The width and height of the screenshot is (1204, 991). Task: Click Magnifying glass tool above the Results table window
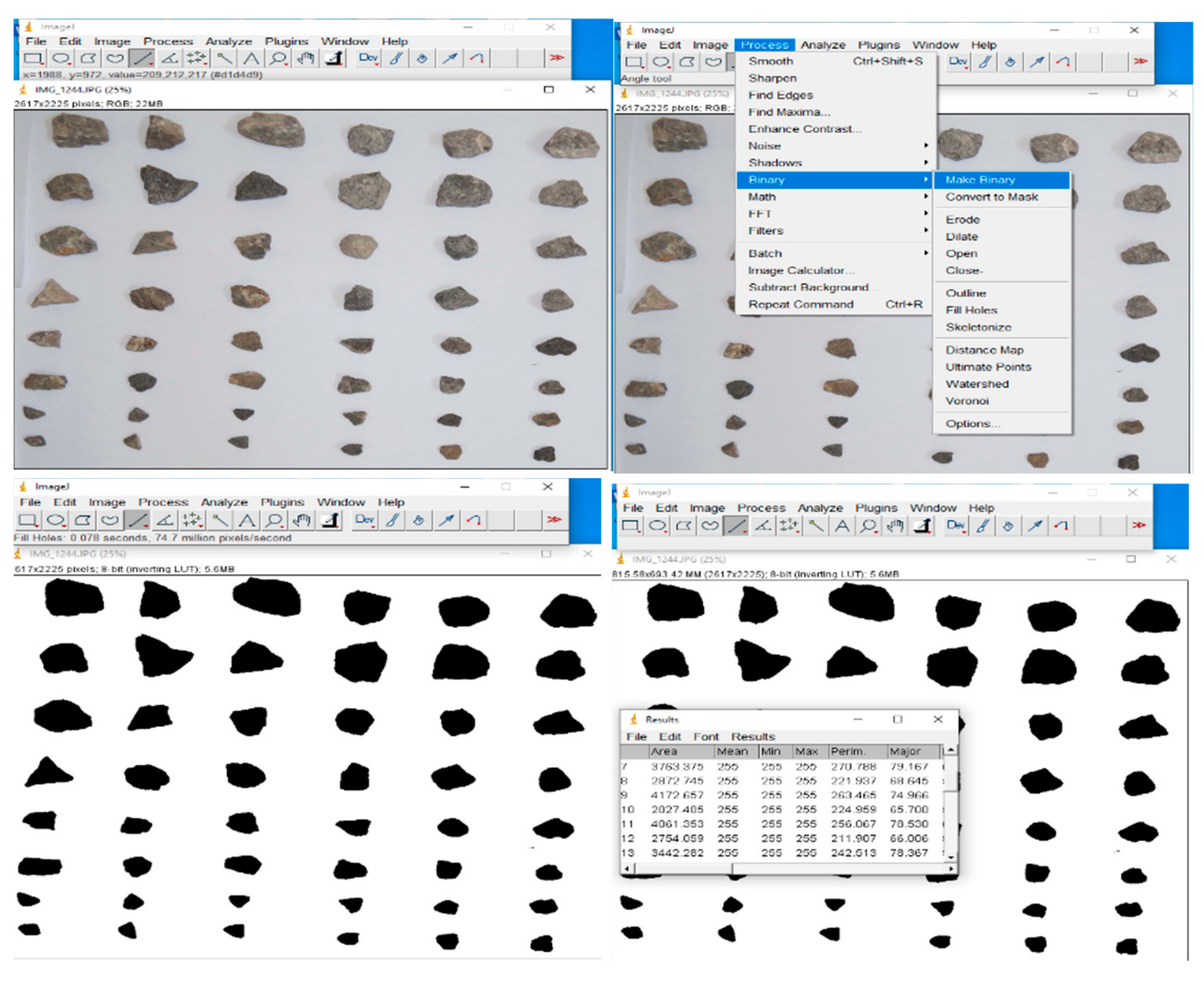(x=869, y=526)
